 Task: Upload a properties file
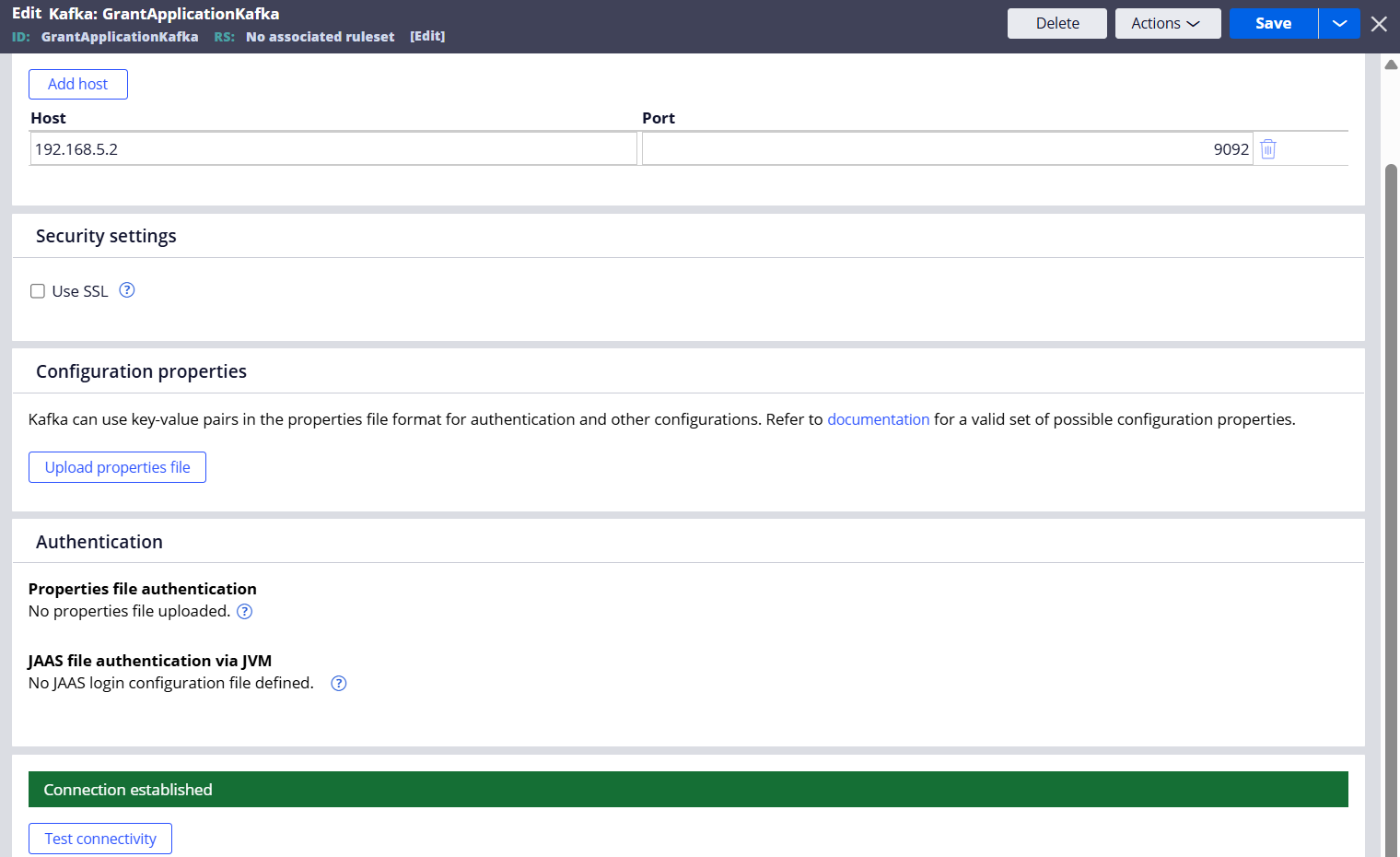point(117,467)
